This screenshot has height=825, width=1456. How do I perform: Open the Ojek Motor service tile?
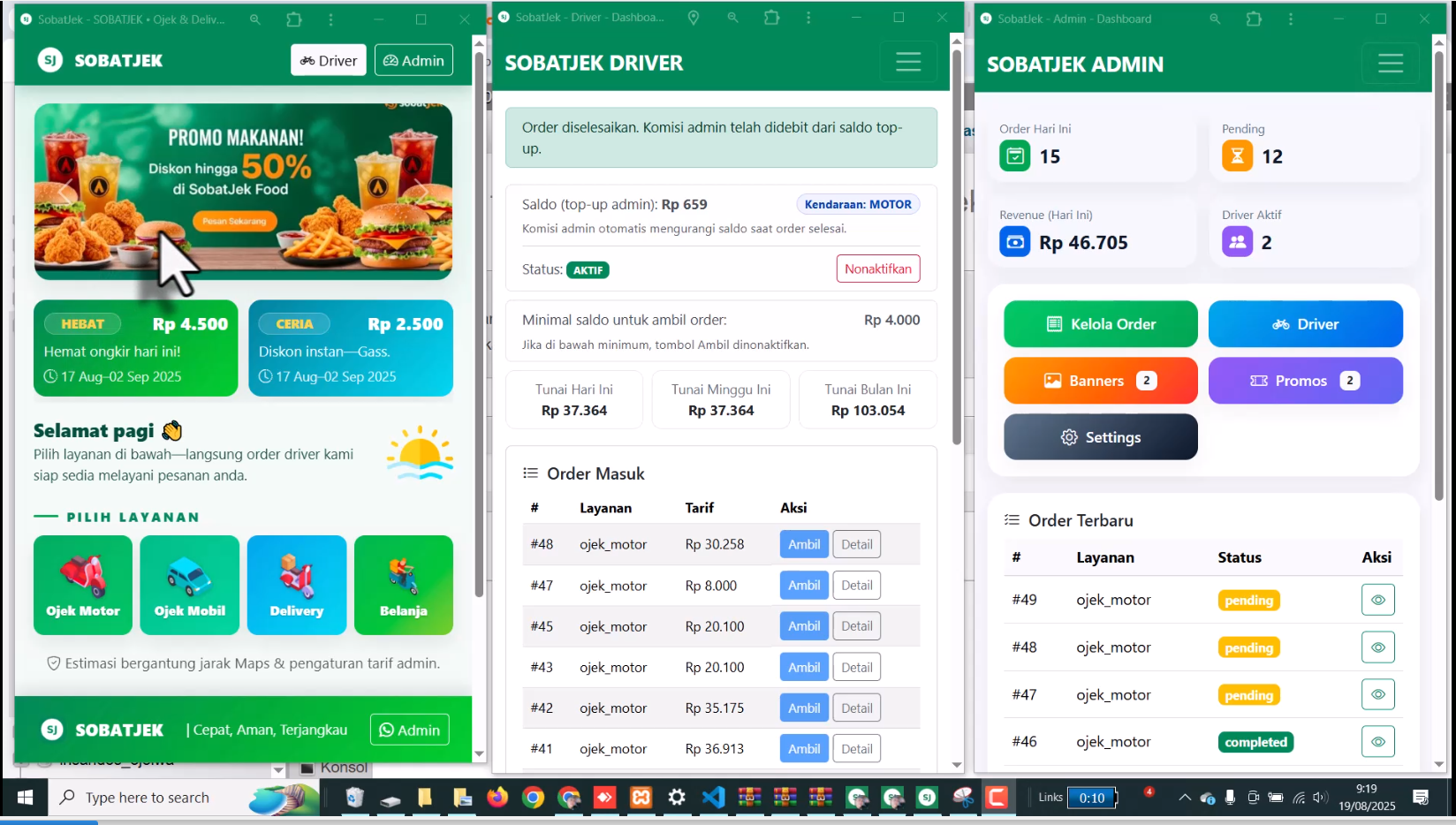[83, 585]
